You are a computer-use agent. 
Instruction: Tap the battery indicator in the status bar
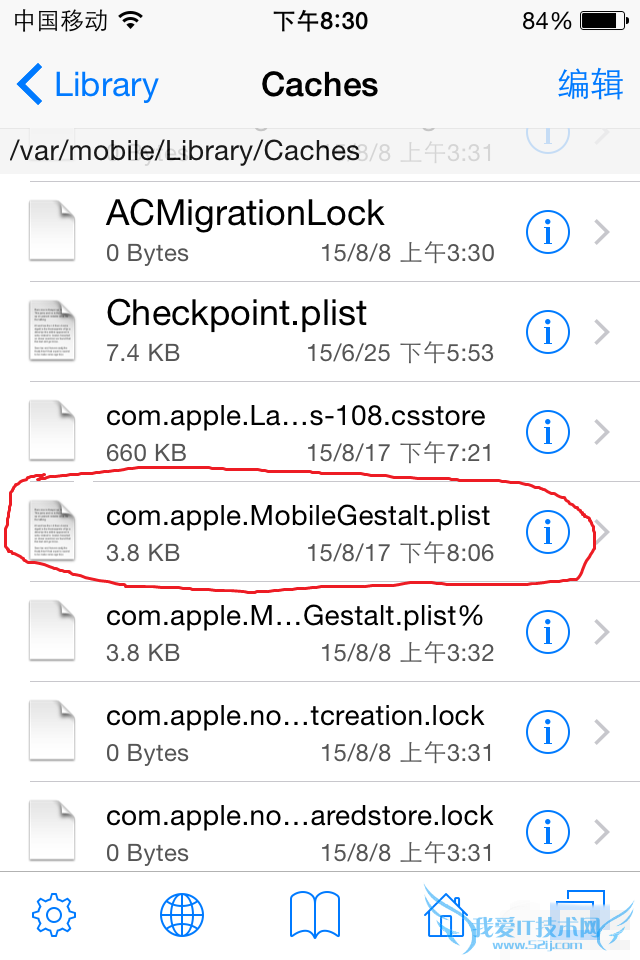(601, 18)
